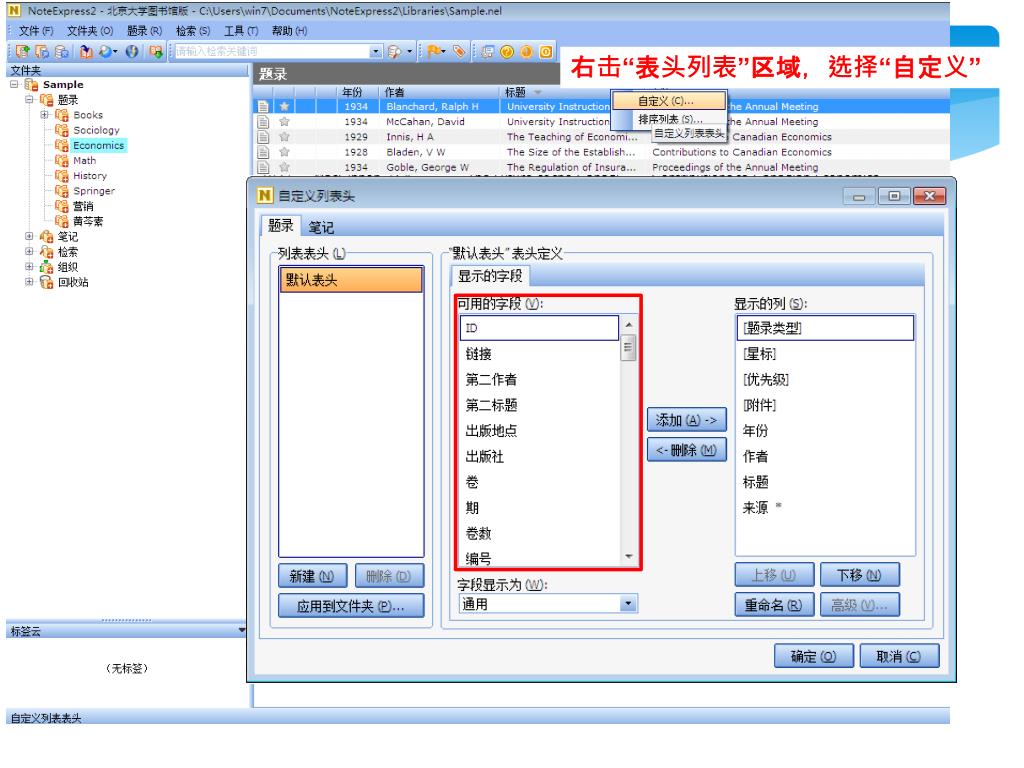
Task: Click the tag label toolbar icon
Action: coord(460,52)
